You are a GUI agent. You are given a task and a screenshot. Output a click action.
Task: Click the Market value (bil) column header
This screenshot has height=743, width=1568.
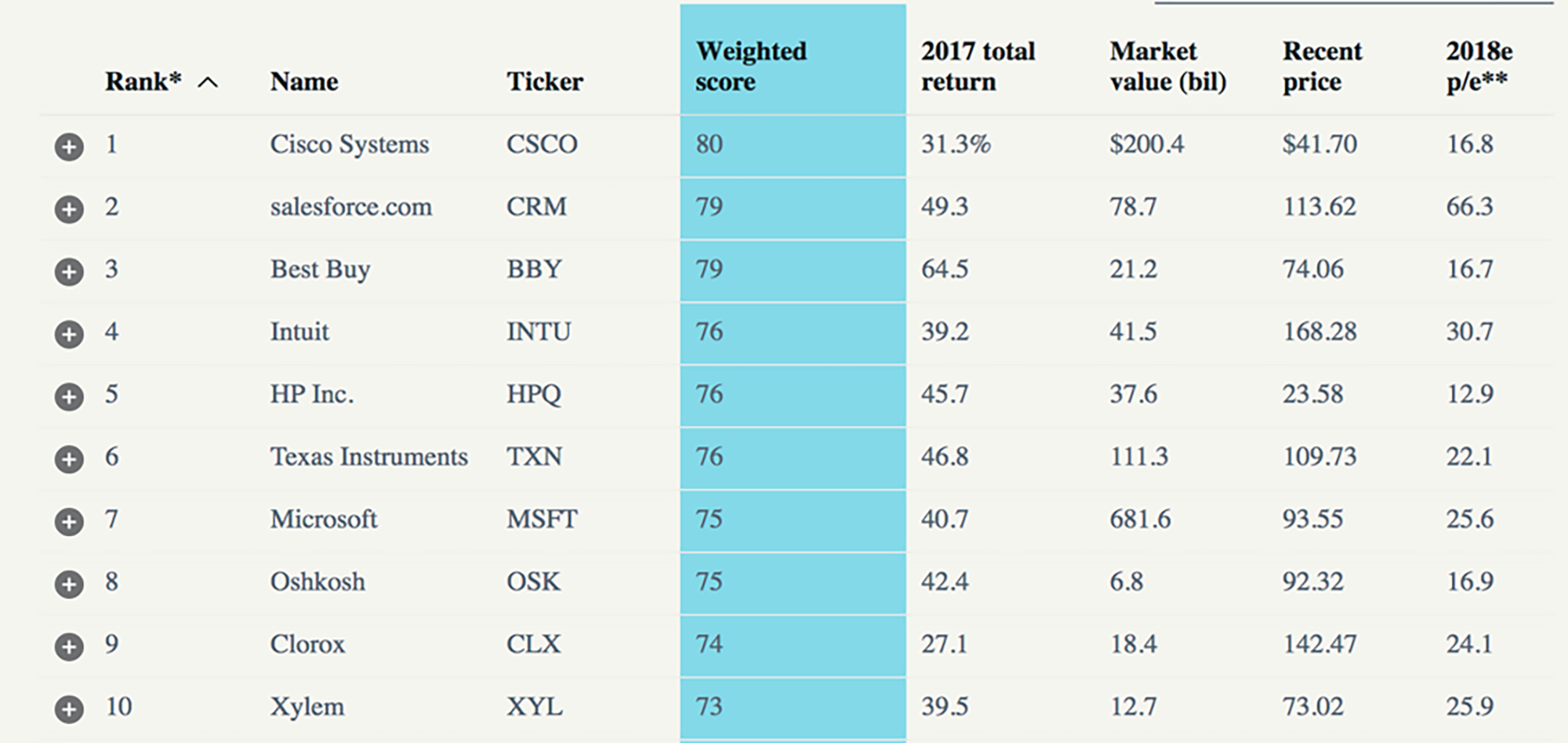[1167, 67]
